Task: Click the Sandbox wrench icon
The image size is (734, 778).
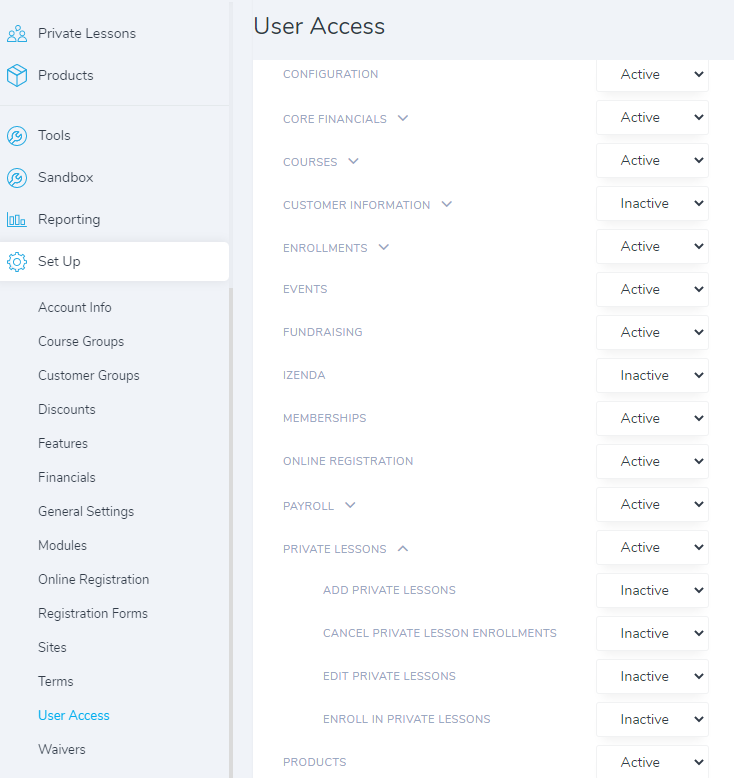Action: pyautogui.click(x=17, y=178)
